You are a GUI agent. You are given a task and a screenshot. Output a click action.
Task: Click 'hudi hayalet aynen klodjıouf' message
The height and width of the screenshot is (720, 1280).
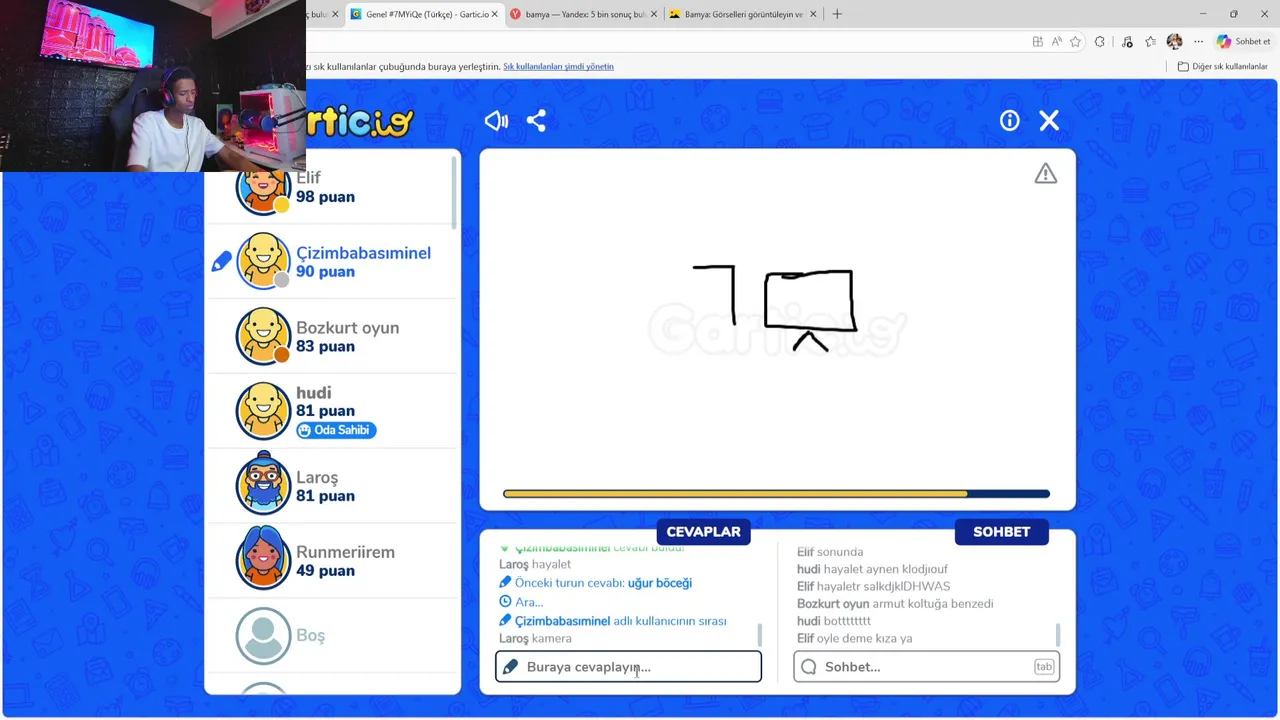[873, 569]
